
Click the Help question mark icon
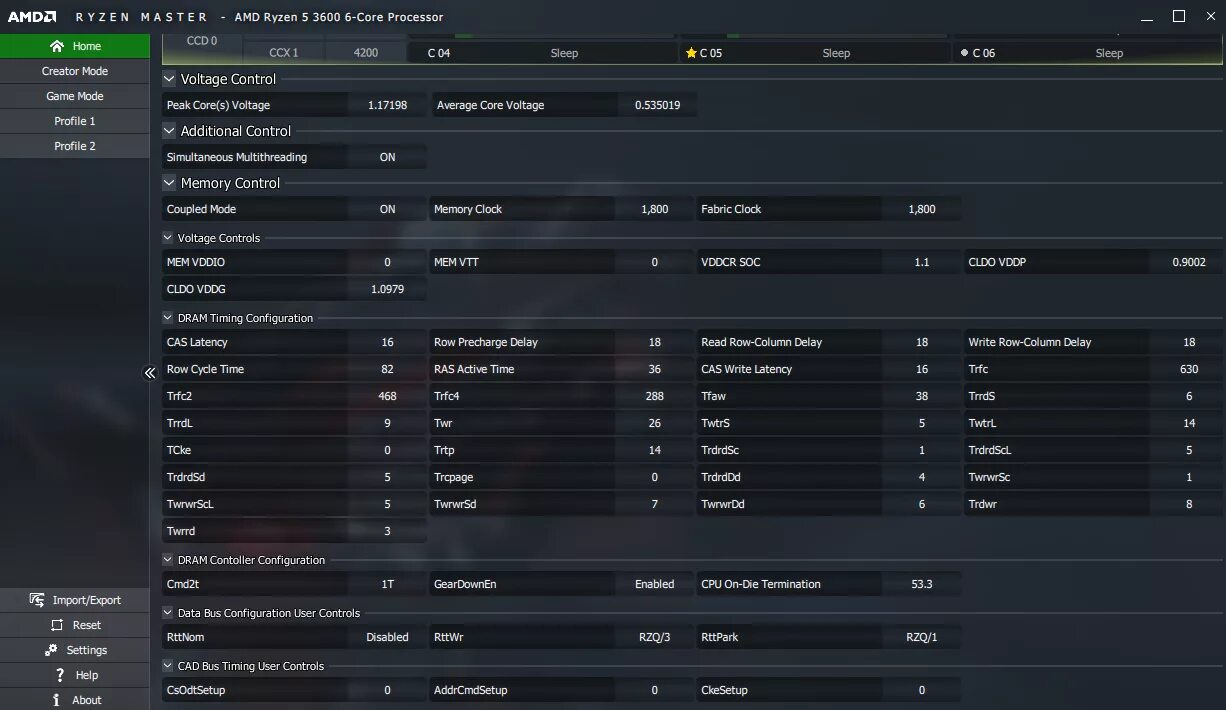pos(61,675)
